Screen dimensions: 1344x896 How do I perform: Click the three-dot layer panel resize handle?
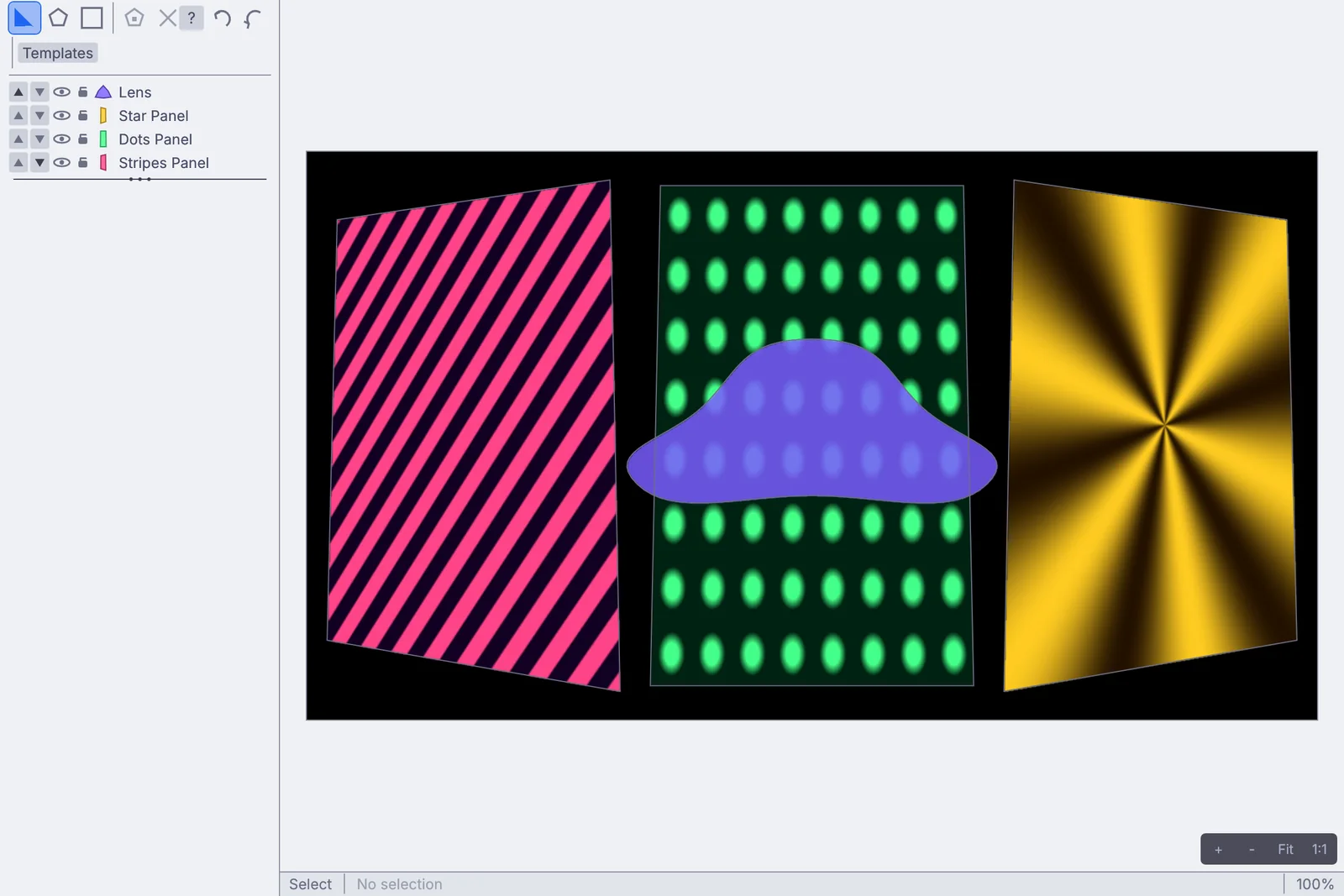(x=140, y=179)
